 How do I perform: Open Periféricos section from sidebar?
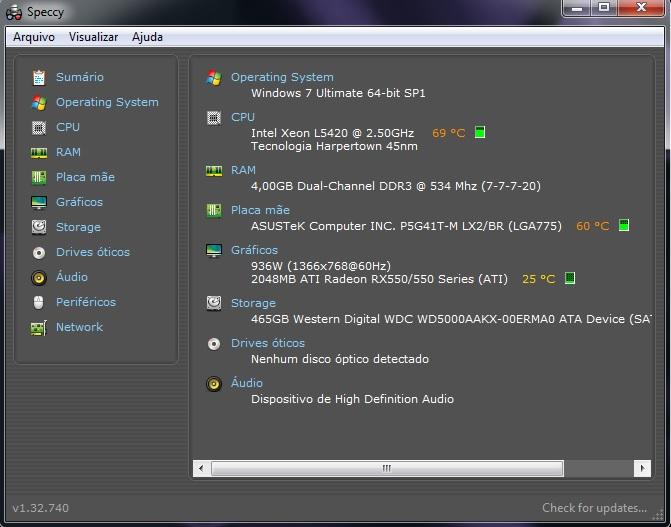click(86, 302)
